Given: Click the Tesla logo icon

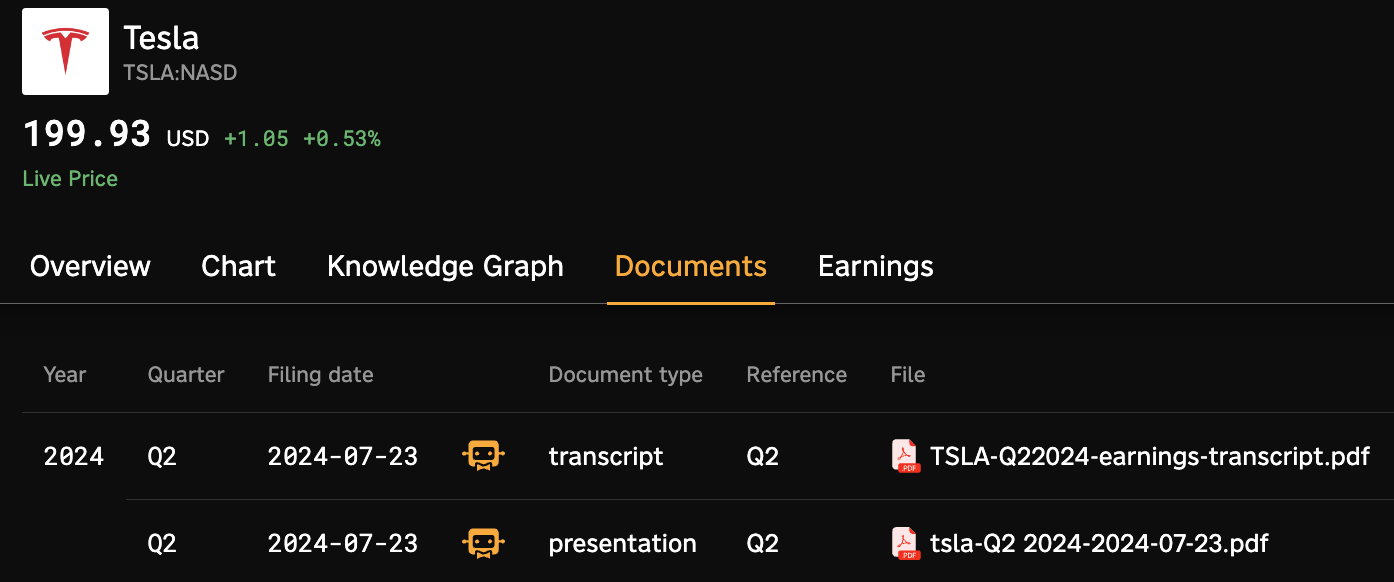Looking at the screenshot, I should pos(65,52).
